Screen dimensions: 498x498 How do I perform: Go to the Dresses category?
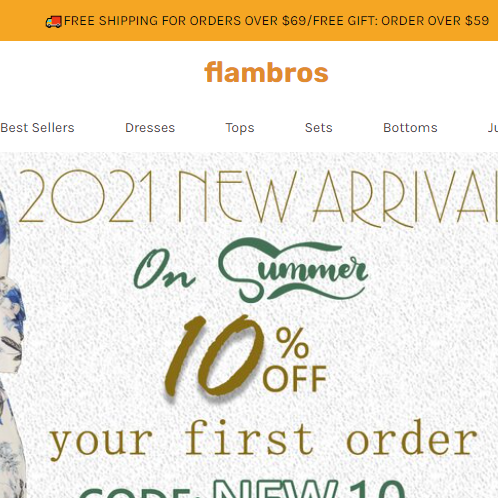pyautogui.click(x=150, y=128)
